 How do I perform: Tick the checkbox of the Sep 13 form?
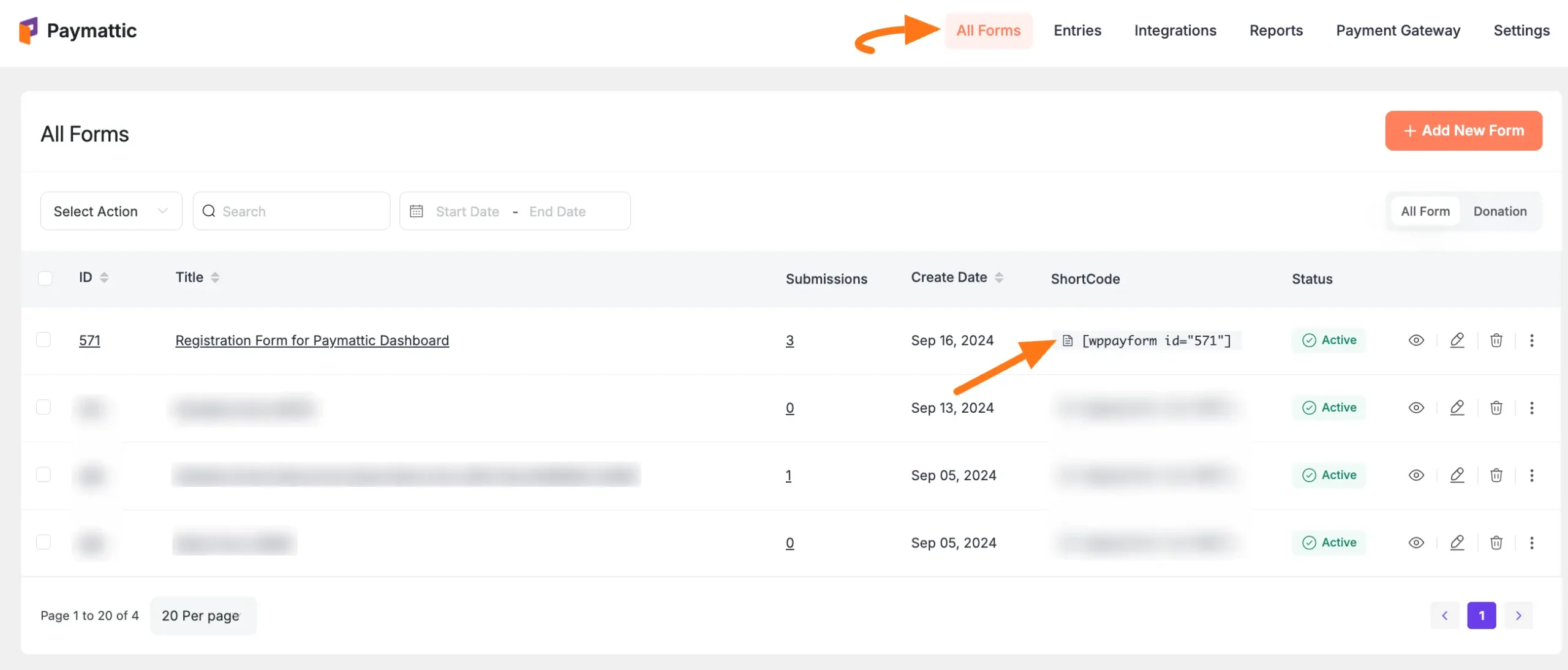tap(43, 407)
